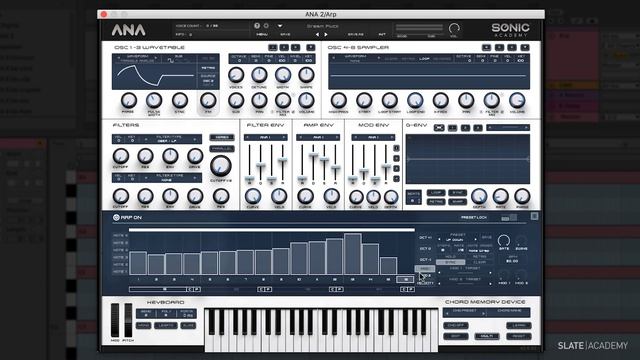The height and width of the screenshot is (360, 640).
Task: Adjust the VOICES knob
Action: (x=236, y=75)
